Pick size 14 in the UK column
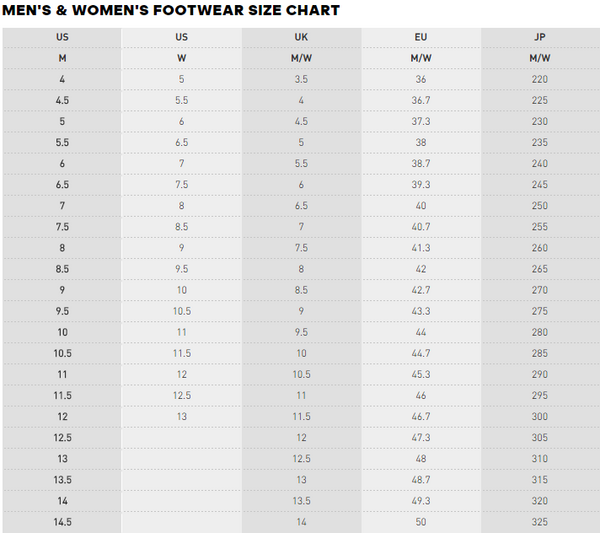This screenshot has height=533, width=600. (301, 522)
